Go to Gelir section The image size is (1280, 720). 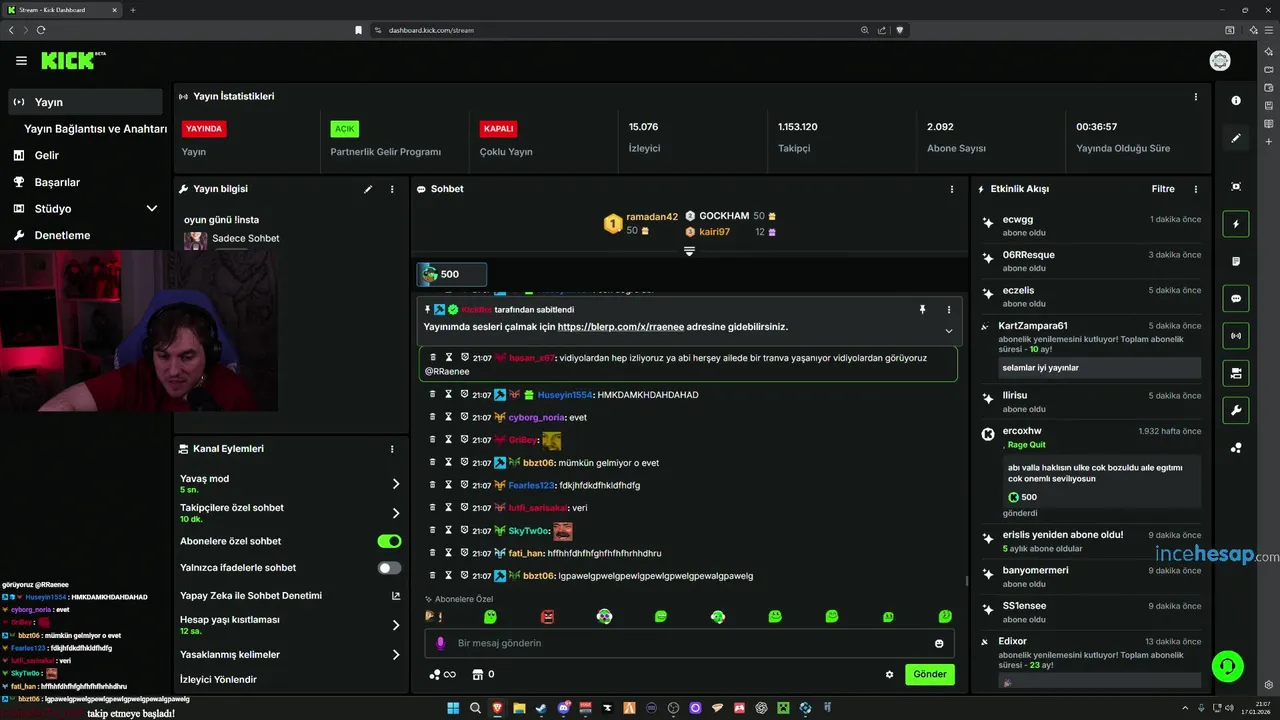(x=46, y=155)
